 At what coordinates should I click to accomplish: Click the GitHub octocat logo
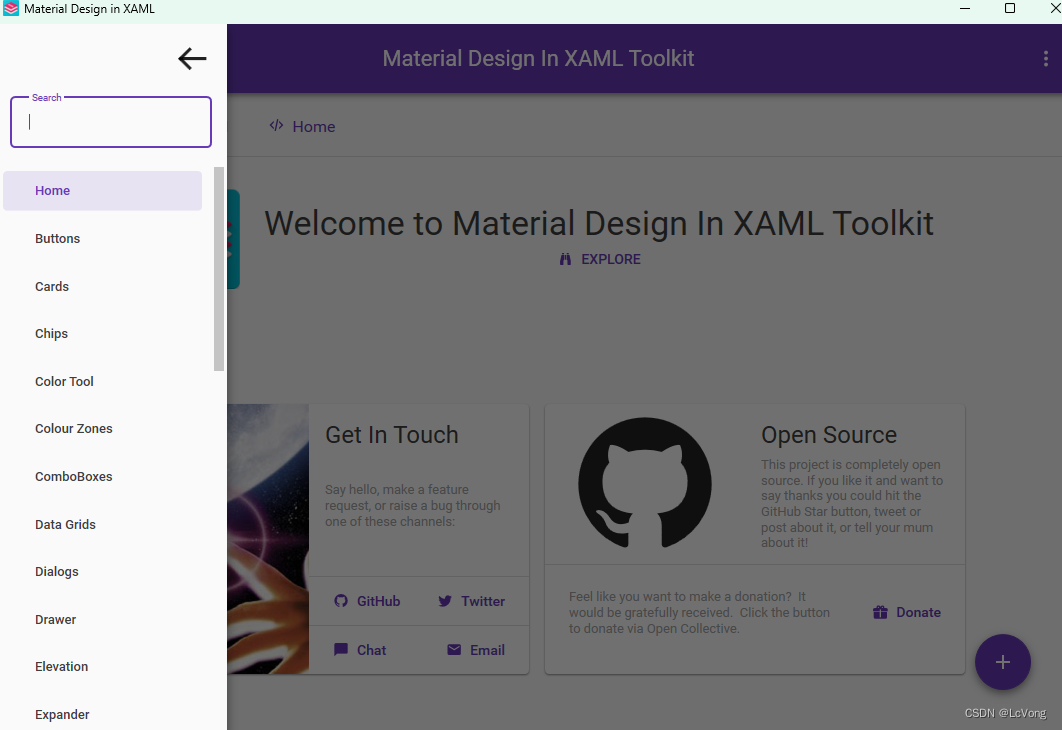tap(645, 484)
